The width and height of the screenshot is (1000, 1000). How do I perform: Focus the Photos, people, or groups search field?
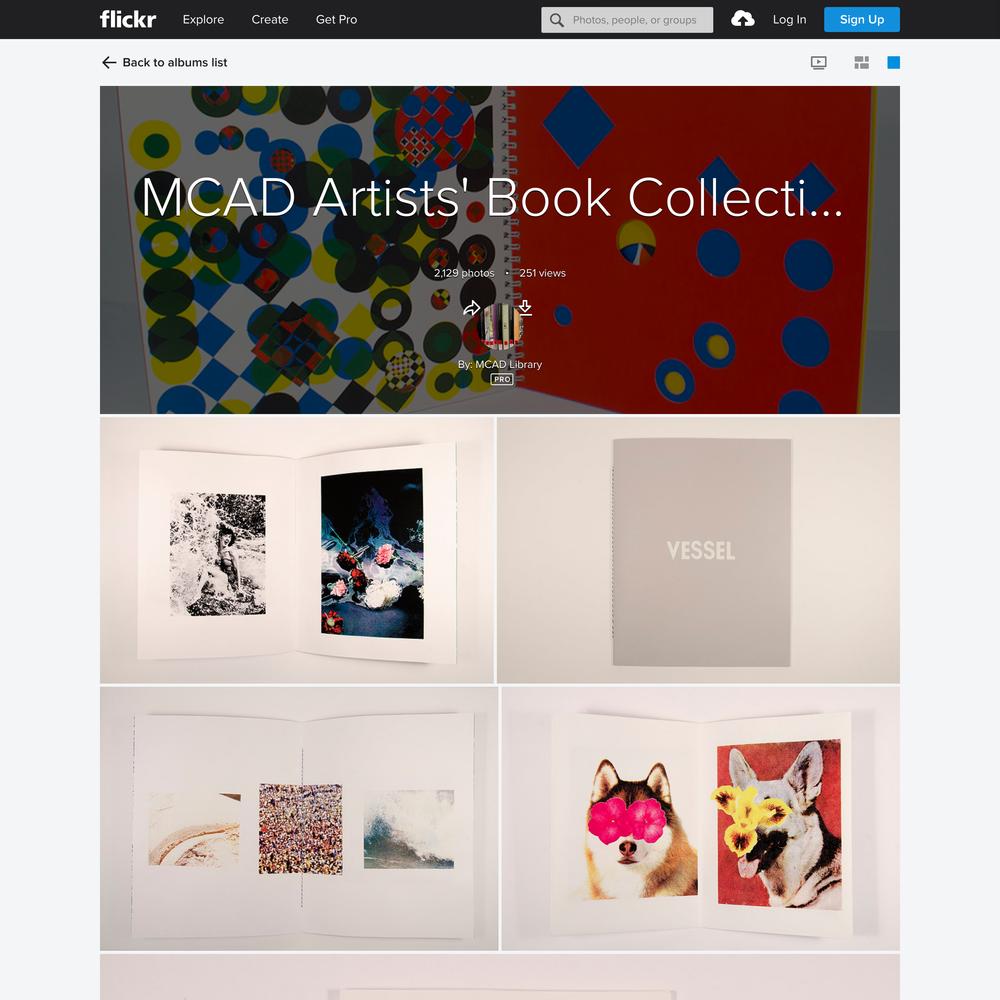[627, 20]
